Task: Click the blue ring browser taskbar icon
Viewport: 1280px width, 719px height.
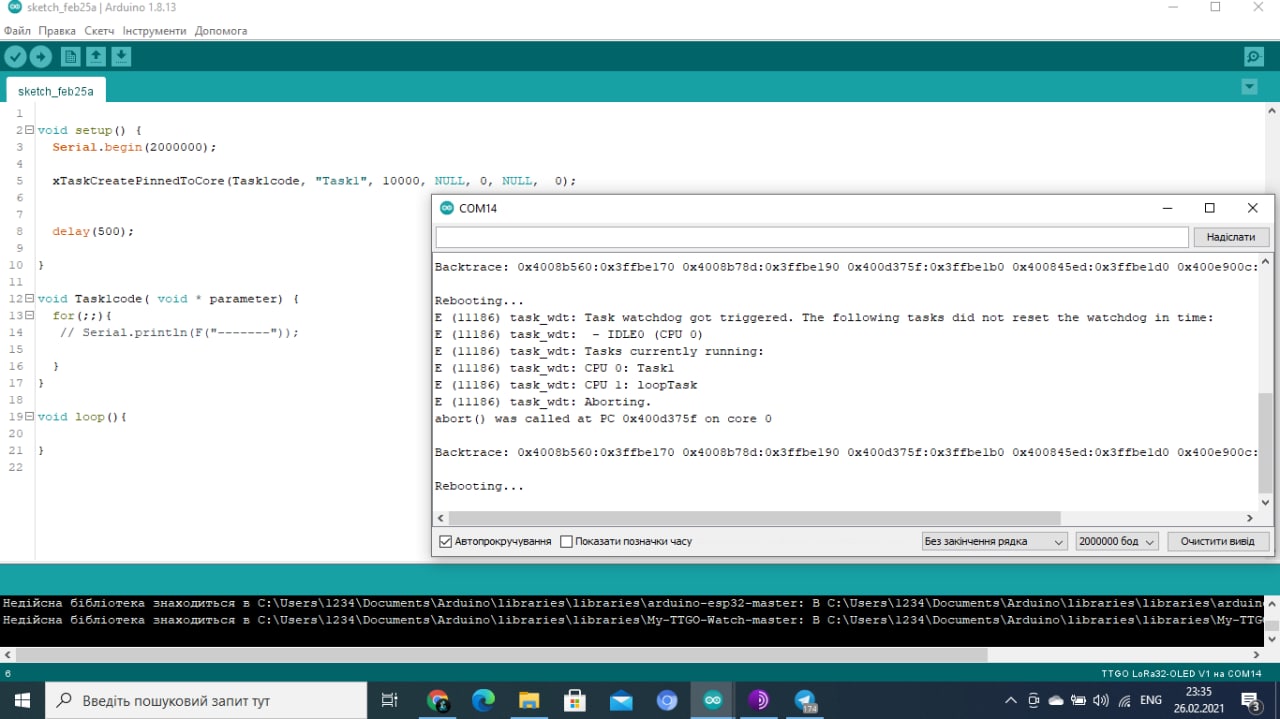Action: (x=667, y=700)
